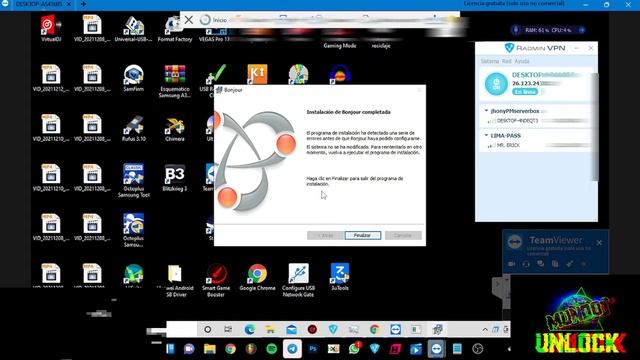Screen dimensions: 640x360
Task: Select the Esquematico Samsung WinRAR archive icon
Action: click(175, 81)
